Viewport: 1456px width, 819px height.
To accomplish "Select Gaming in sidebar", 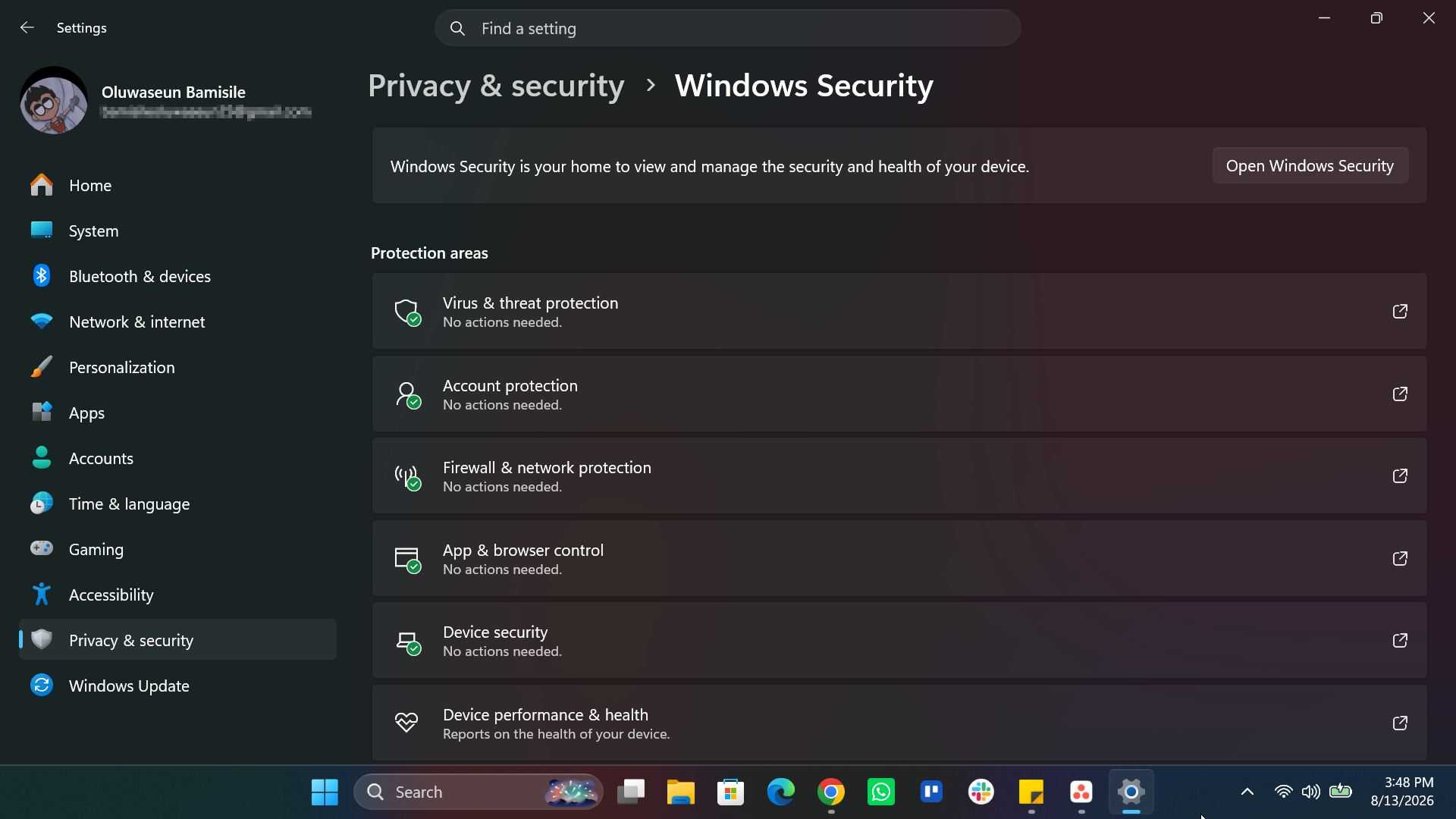I will pos(177,549).
